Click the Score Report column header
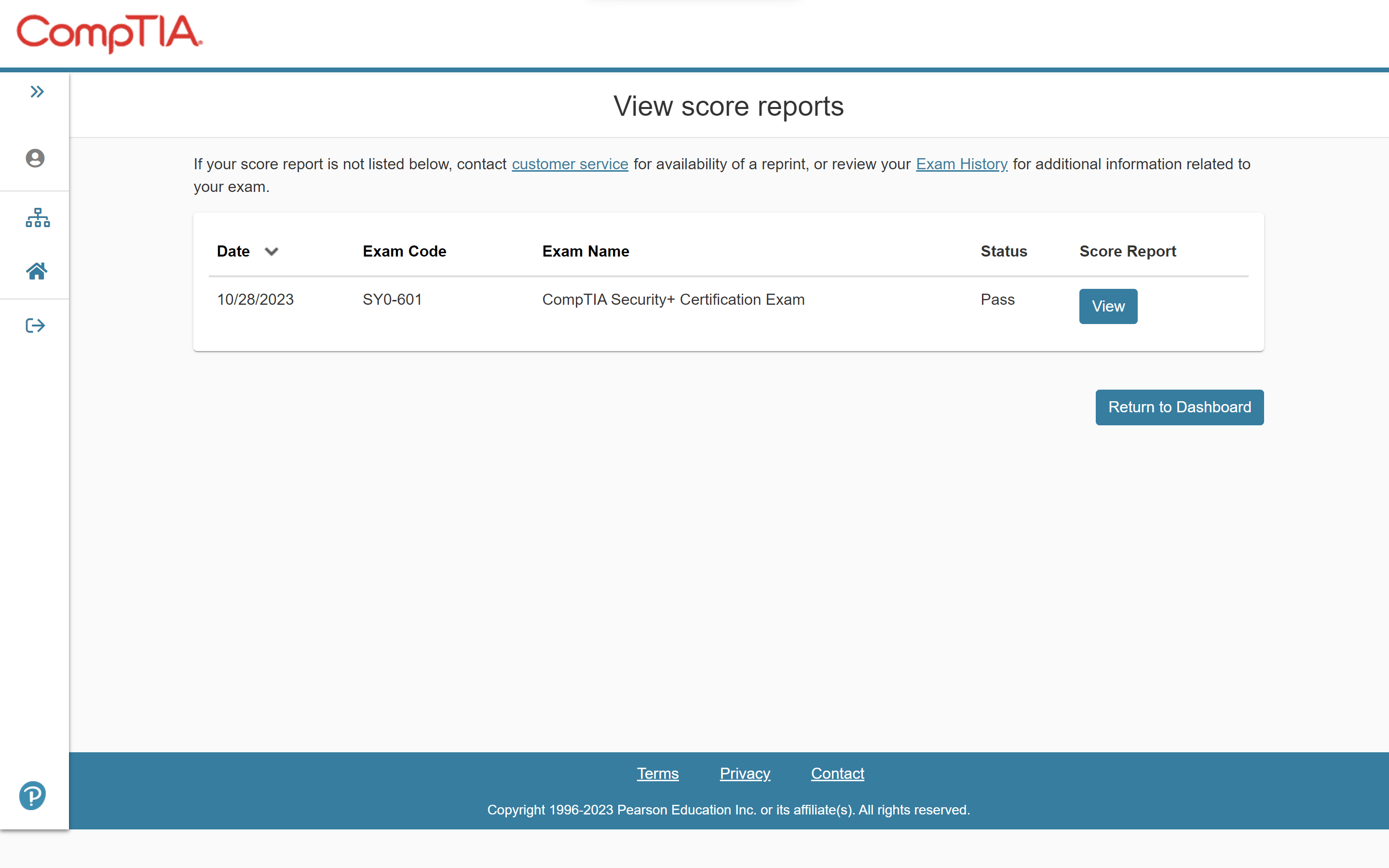1389x868 pixels. (1127, 251)
